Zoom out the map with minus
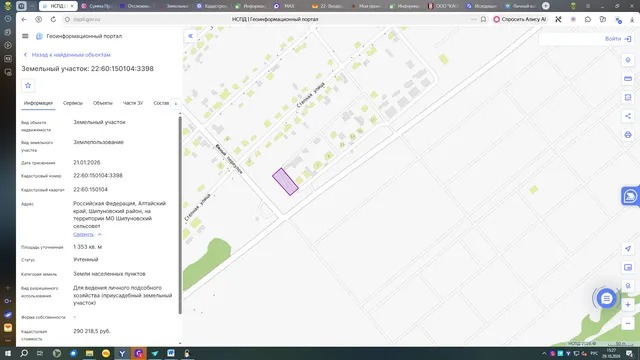Image resolution: width=640 pixels, height=360 pixels. [628, 323]
